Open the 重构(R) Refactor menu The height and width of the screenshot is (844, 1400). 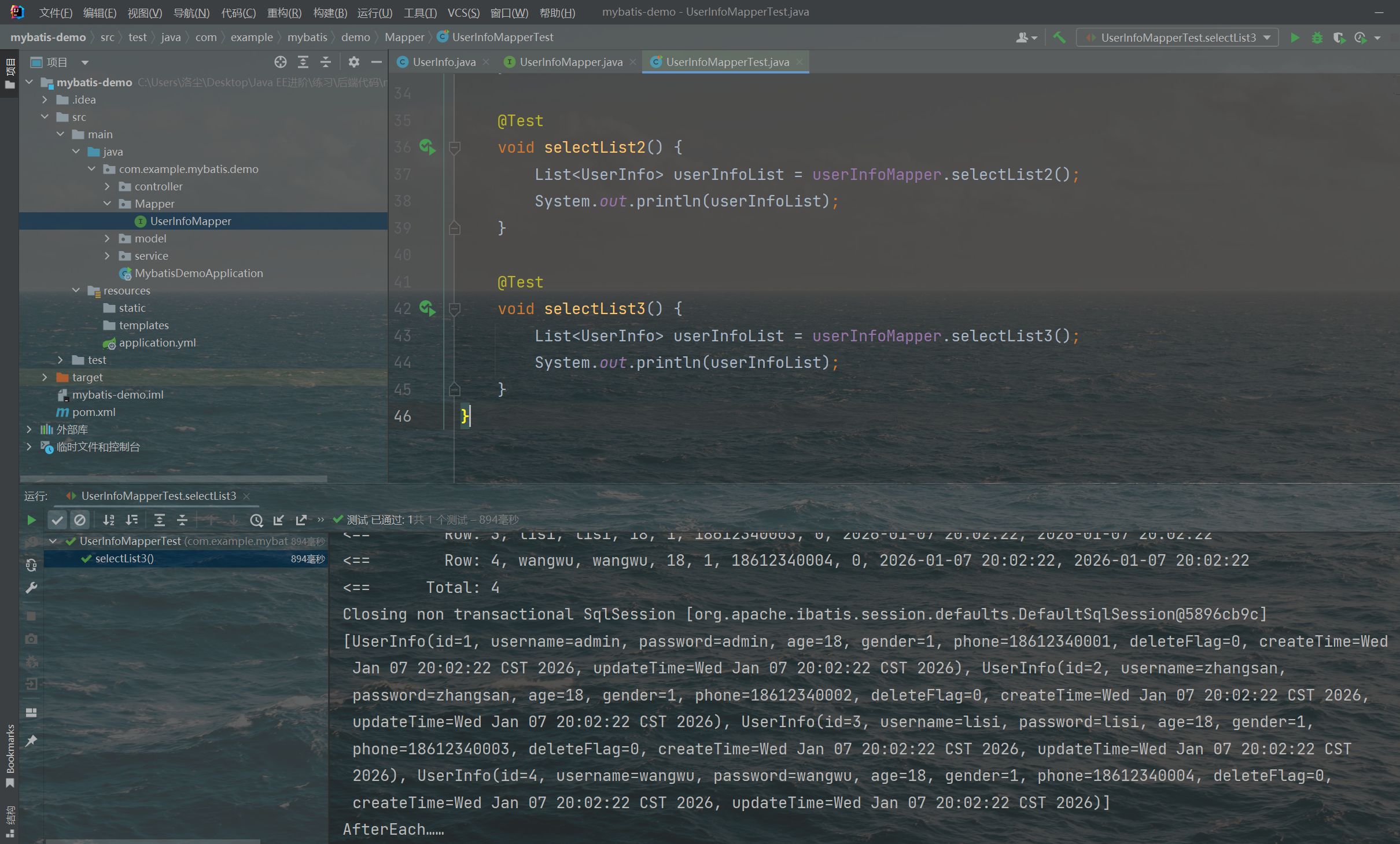click(x=284, y=12)
